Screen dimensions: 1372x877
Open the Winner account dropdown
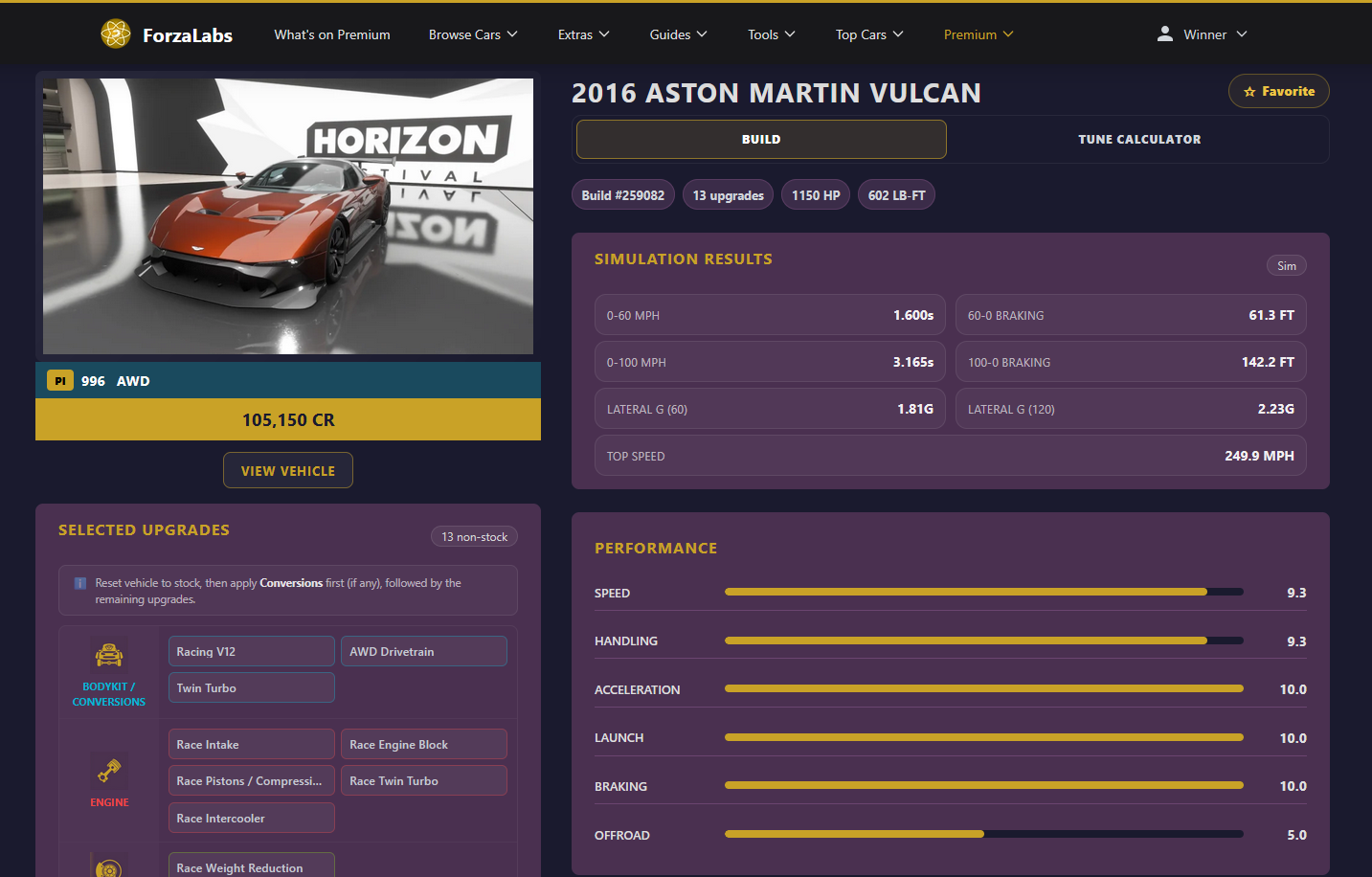1202,34
